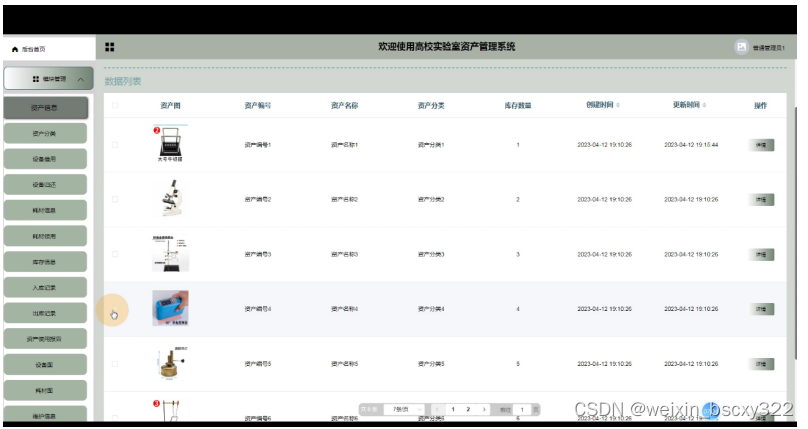Click the vertical scrollbar at the right edge
Viewport: 808px width, 429px height.
(796, 232)
